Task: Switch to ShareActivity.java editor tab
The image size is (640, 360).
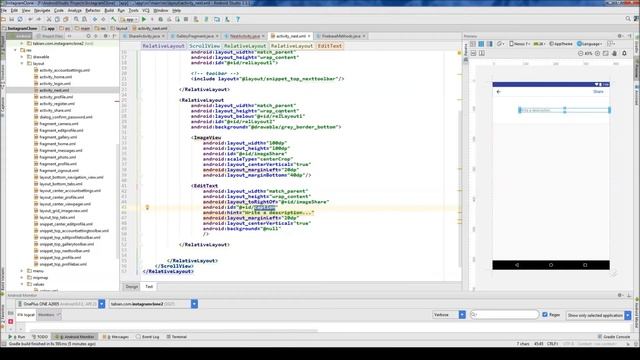Action: pyautogui.click(x=144, y=36)
